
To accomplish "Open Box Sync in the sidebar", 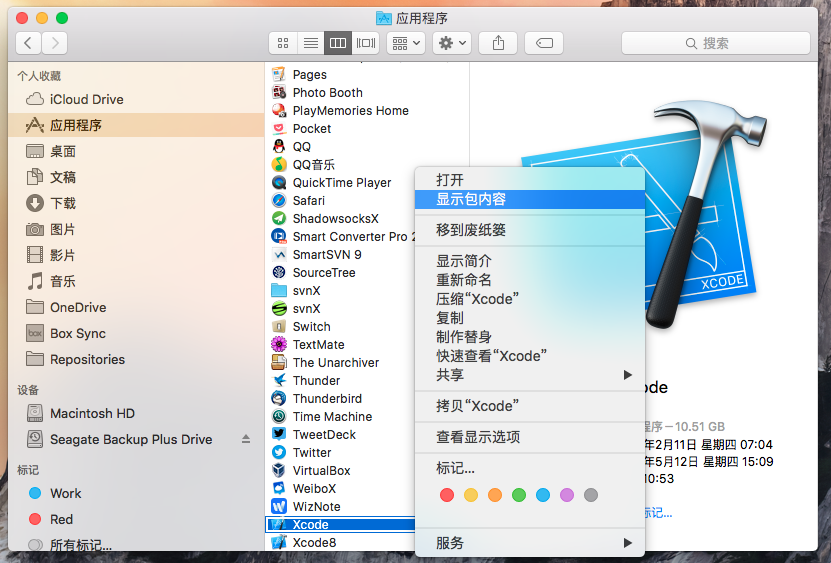I will coord(136,333).
